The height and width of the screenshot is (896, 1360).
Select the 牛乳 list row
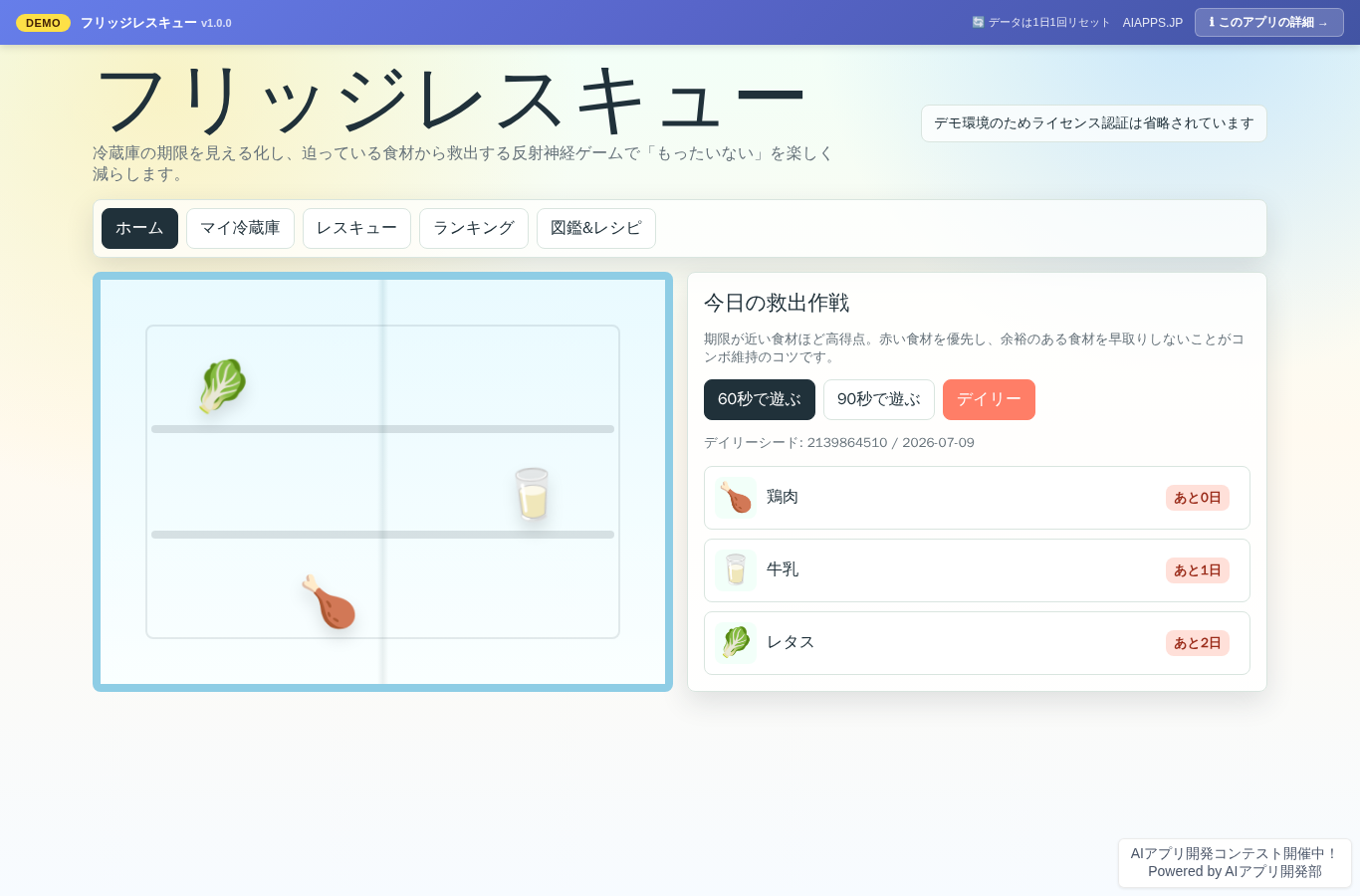[x=977, y=570]
